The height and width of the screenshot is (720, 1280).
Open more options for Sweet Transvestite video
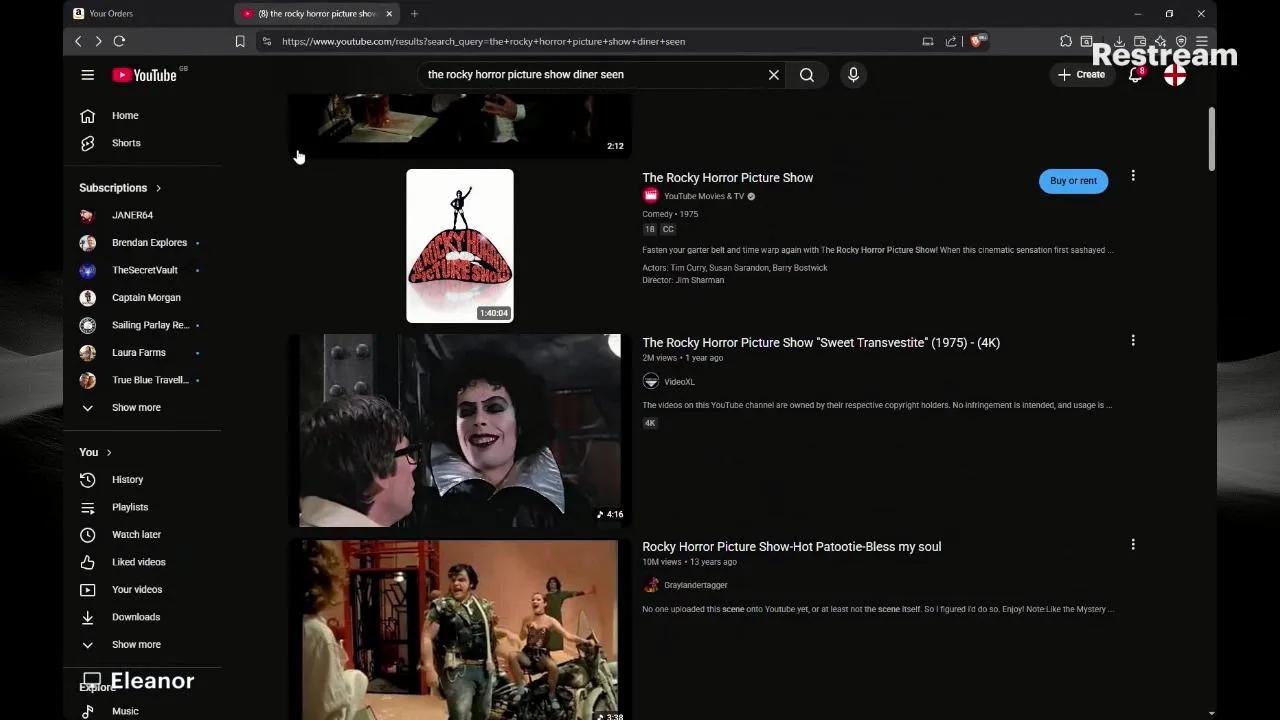coord(1133,341)
